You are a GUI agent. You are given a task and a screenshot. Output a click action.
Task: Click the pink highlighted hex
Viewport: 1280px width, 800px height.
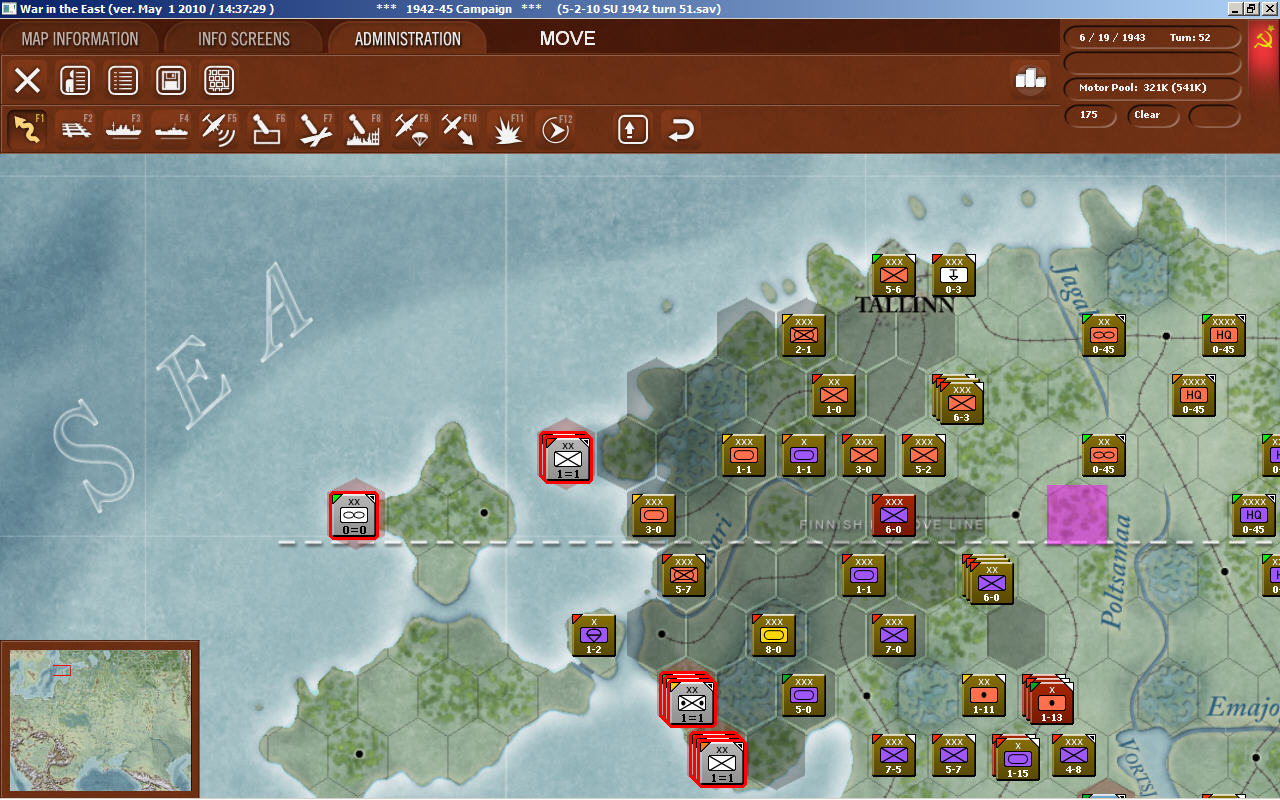(x=1076, y=515)
